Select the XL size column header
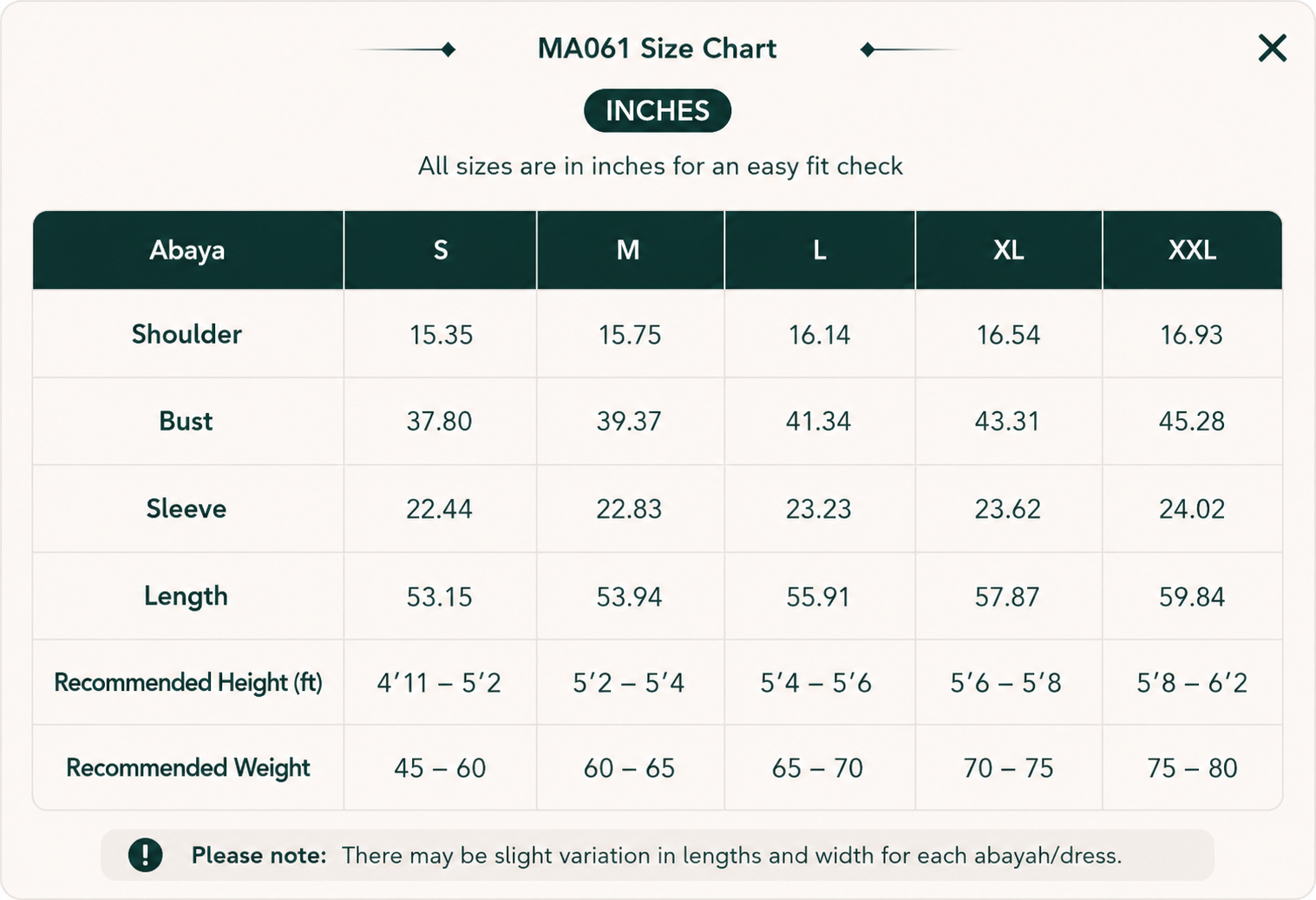The height and width of the screenshot is (900, 1316). (x=1009, y=250)
